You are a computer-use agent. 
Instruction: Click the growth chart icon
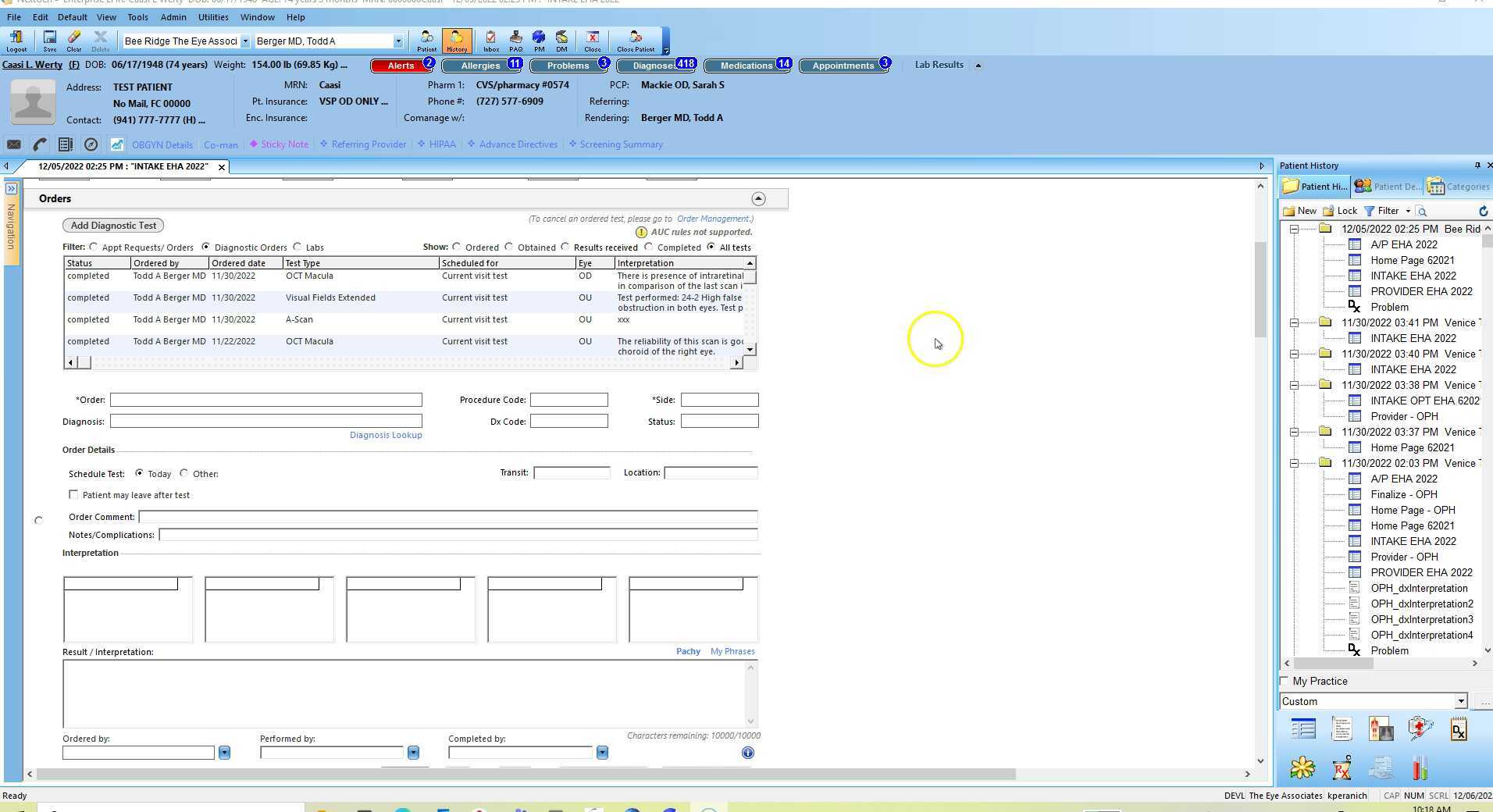[x=116, y=144]
